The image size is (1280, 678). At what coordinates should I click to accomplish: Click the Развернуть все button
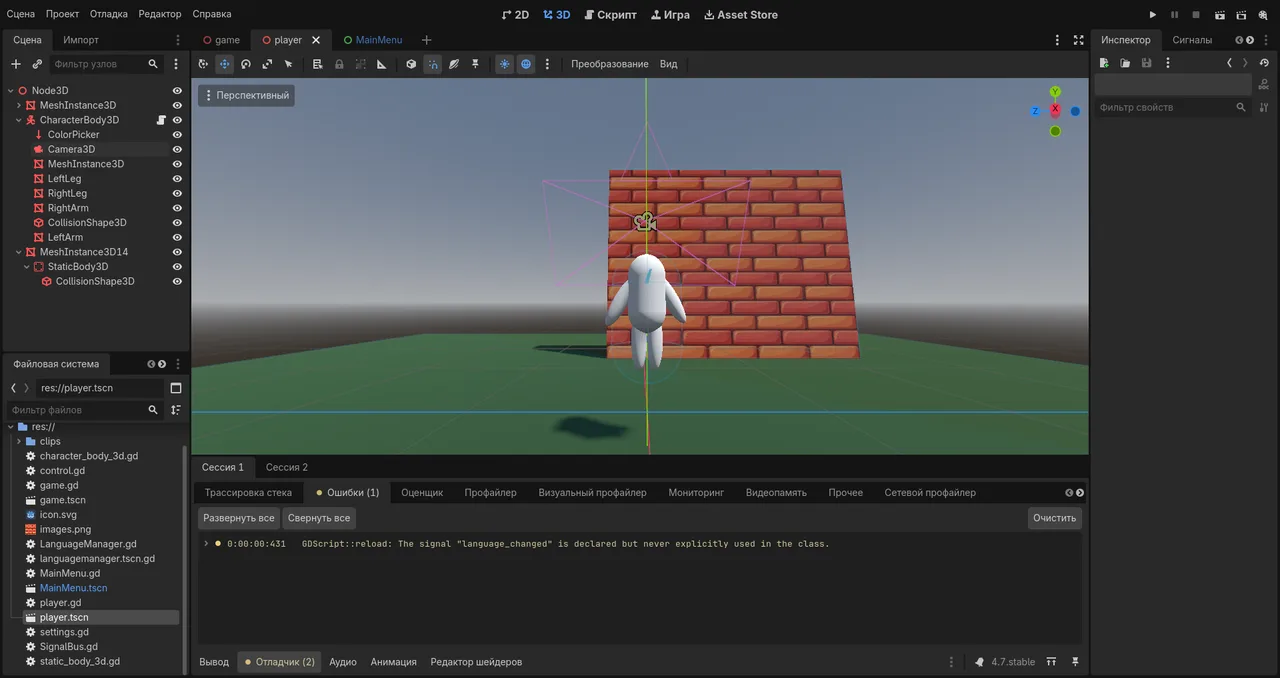pos(238,518)
